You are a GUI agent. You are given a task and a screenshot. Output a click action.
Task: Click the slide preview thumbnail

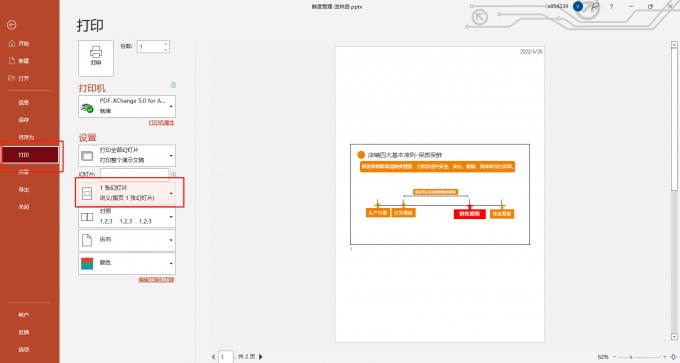[x=440, y=194]
